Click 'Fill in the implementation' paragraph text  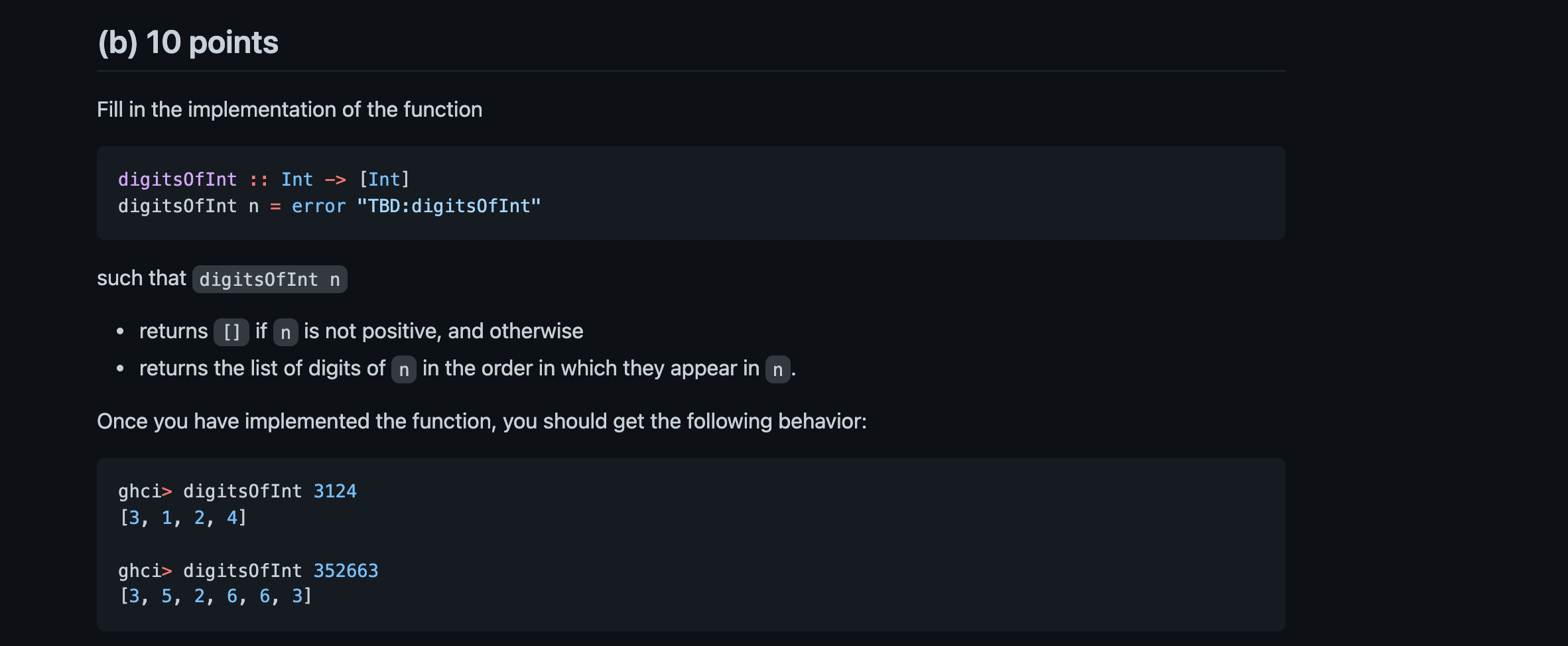tap(289, 109)
